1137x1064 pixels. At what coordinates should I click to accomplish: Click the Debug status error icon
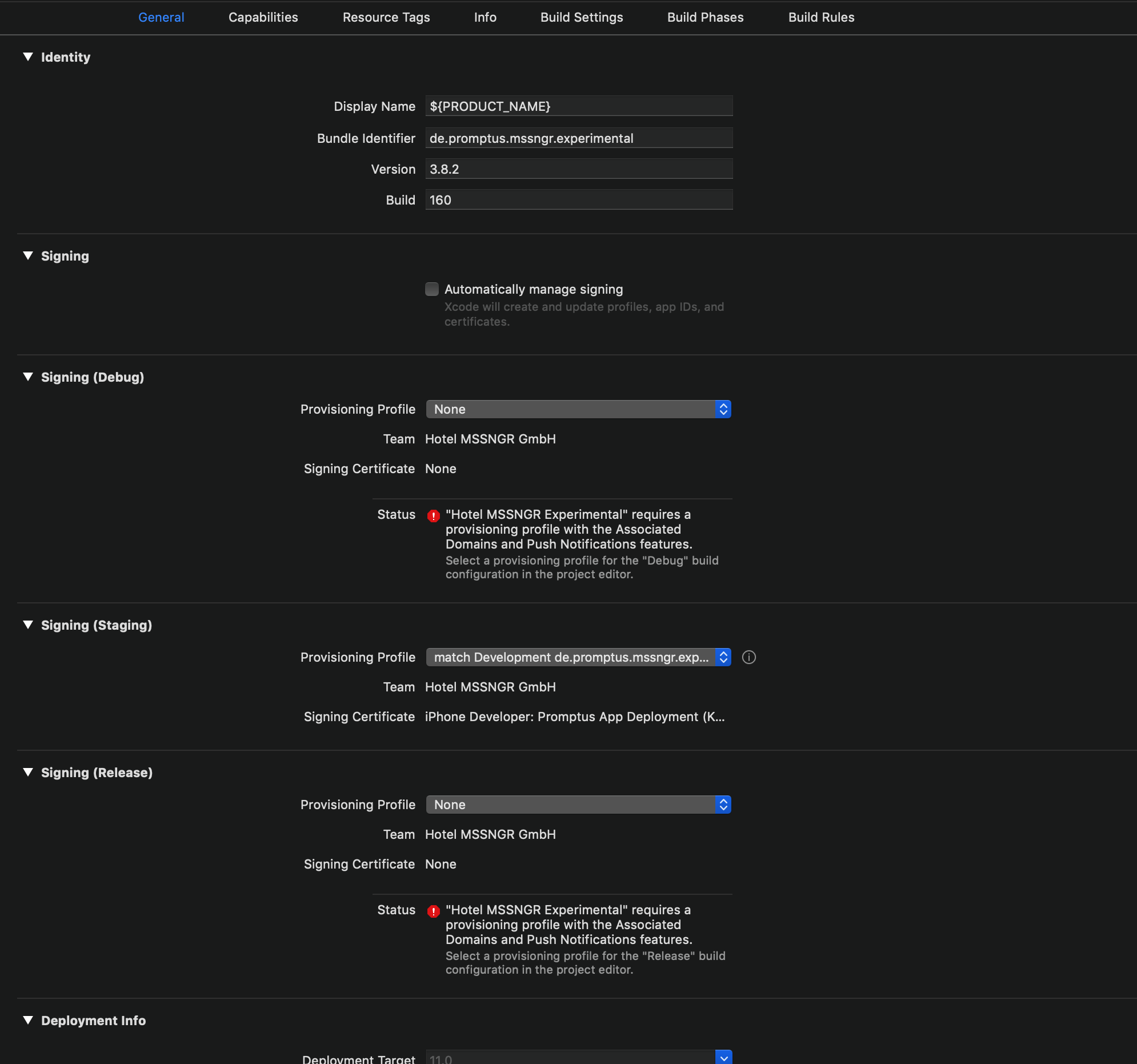click(434, 515)
